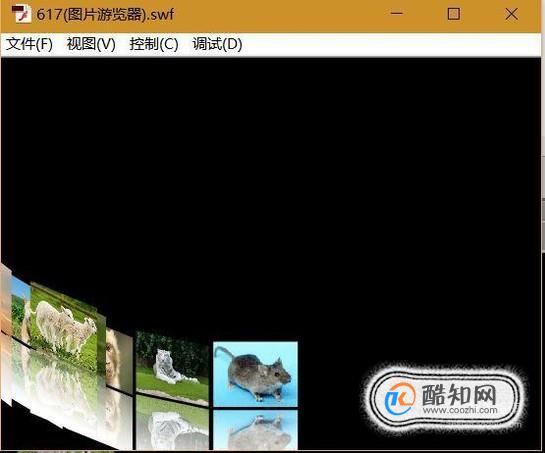Click the mouse photo thumbnail
545x453 pixels.
(x=255, y=374)
